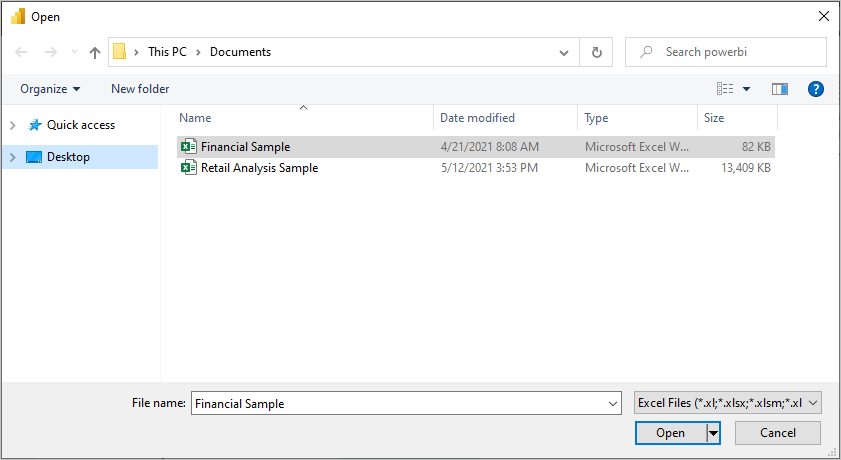Click the Back navigation arrow
The height and width of the screenshot is (460, 841).
click(22, 52)
